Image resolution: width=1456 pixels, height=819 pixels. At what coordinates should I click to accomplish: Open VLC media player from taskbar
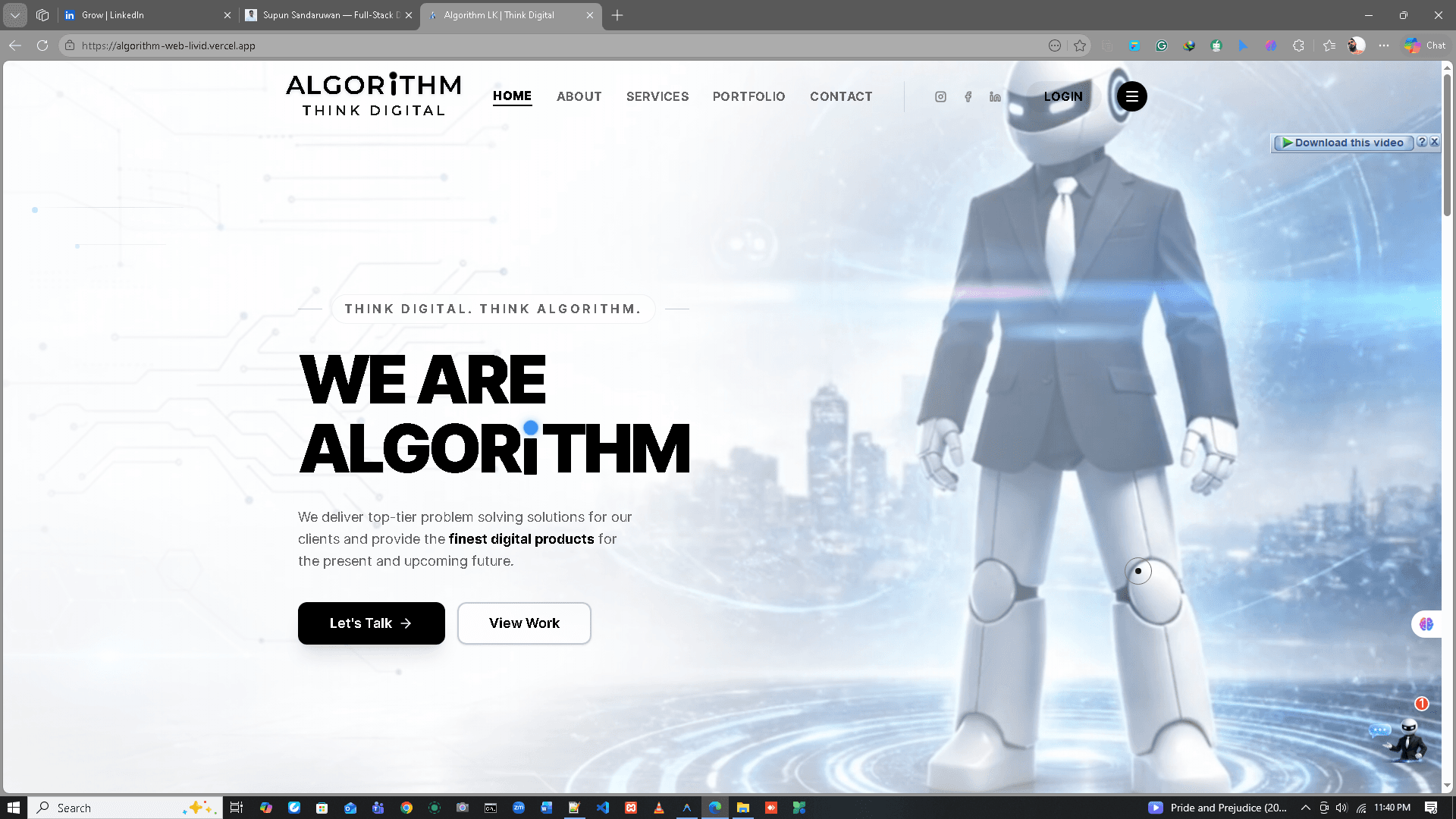point(659,808)
